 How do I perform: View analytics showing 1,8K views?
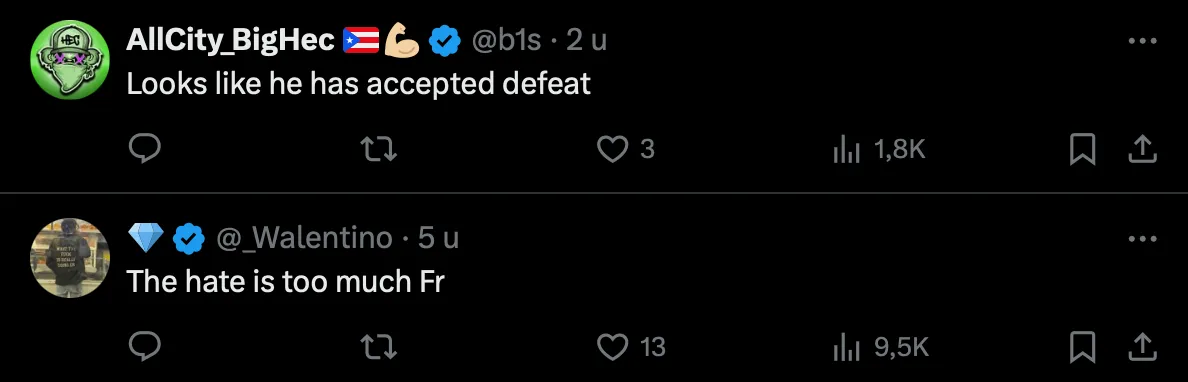[880, 149]
